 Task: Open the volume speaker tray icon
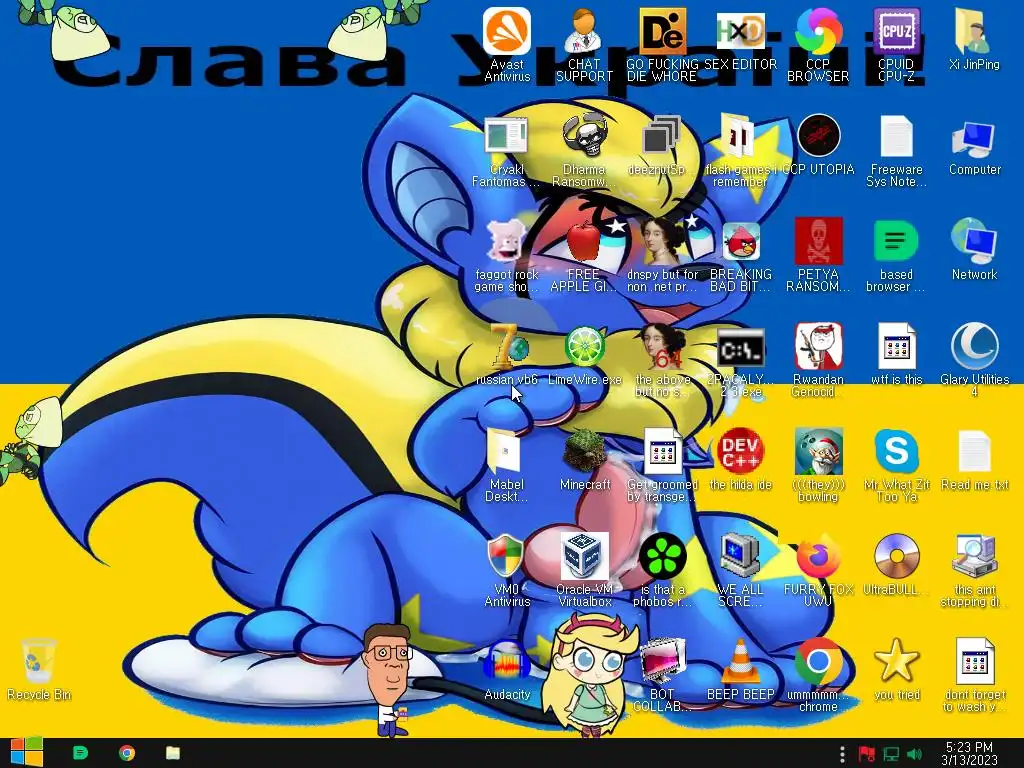(915, 754)
